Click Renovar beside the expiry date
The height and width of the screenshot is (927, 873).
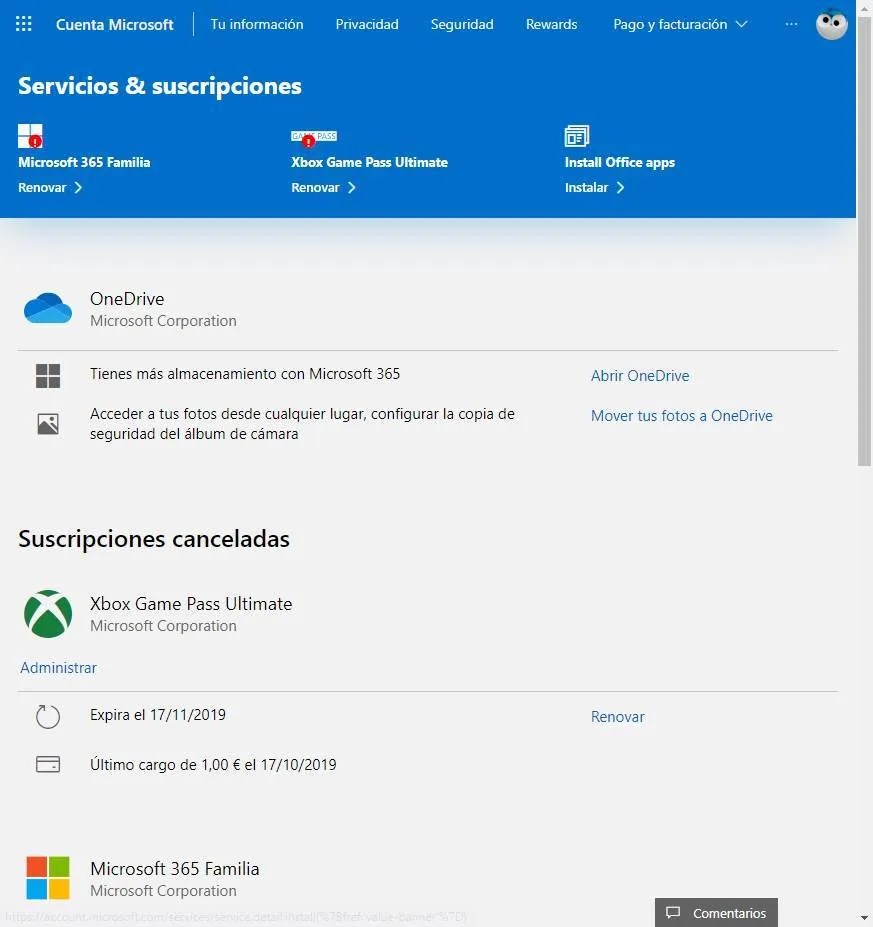point(617,717)
